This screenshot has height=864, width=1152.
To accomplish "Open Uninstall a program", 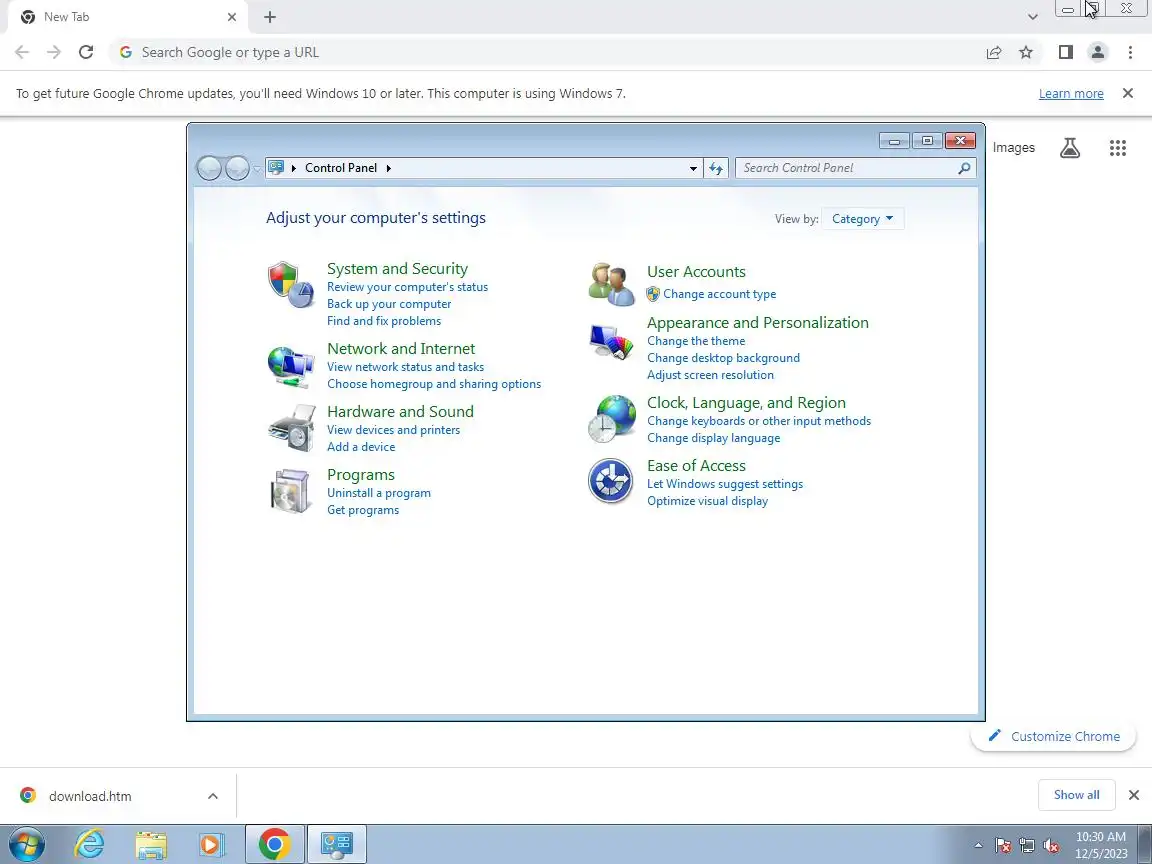I will point(379,493).
